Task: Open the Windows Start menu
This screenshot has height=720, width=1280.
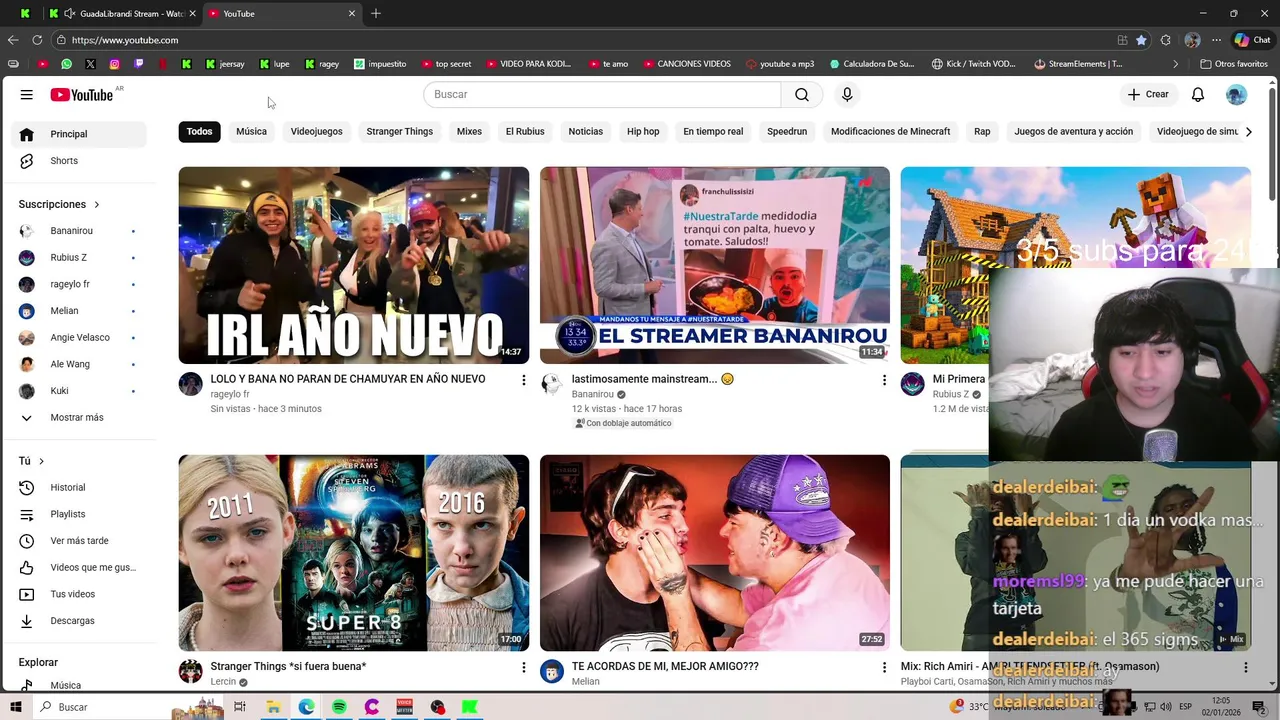Action: [16, 707]
